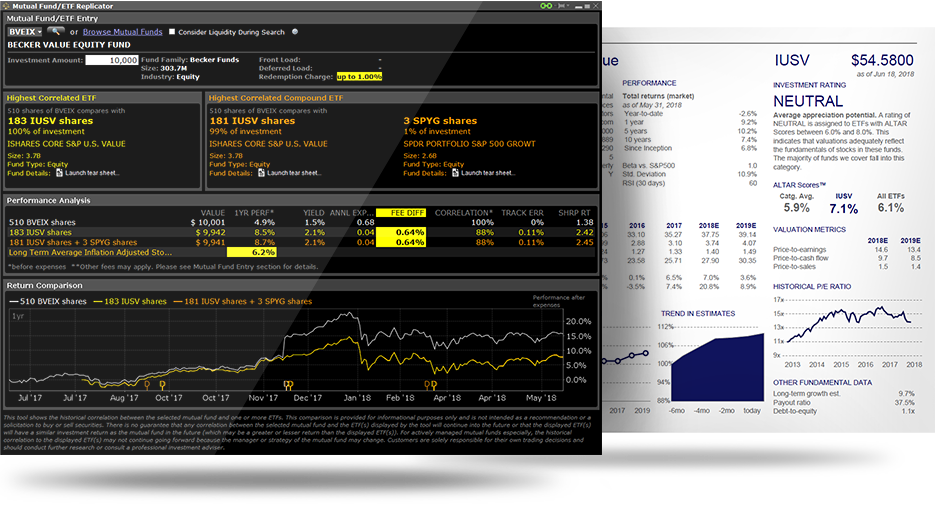Click the magnifier search icon beside BVEIX
This screenshot has height=519, width=937.
56,32
